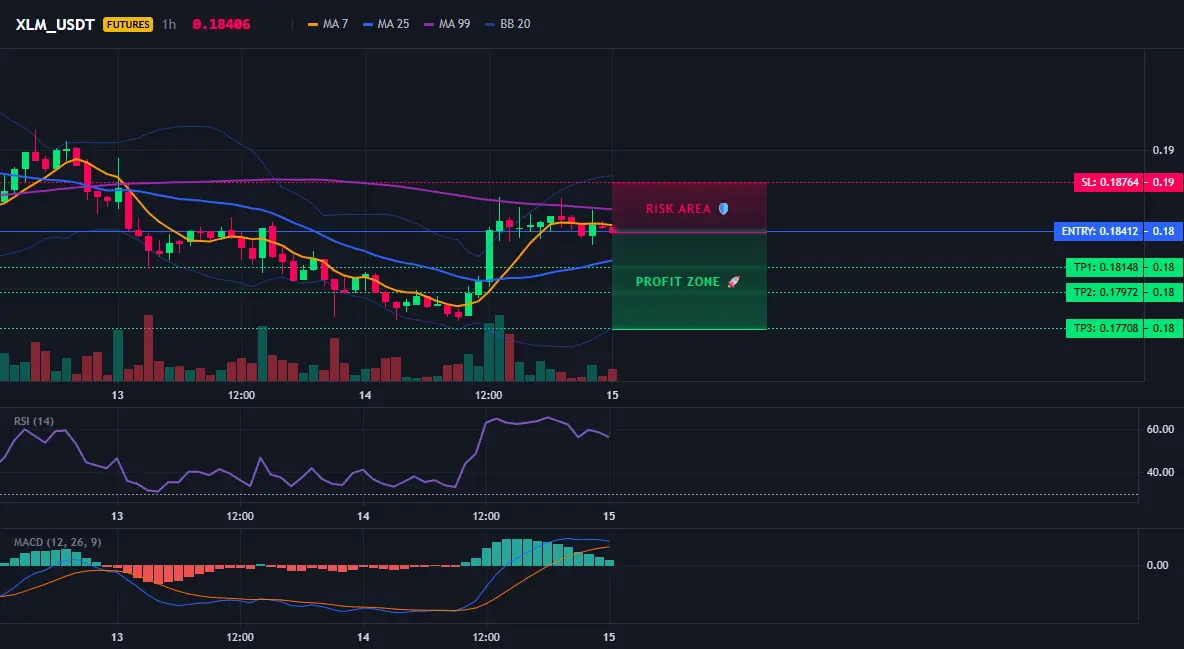Click the red 0.18406 current price
1184x649 pixels.
point(221,24)
